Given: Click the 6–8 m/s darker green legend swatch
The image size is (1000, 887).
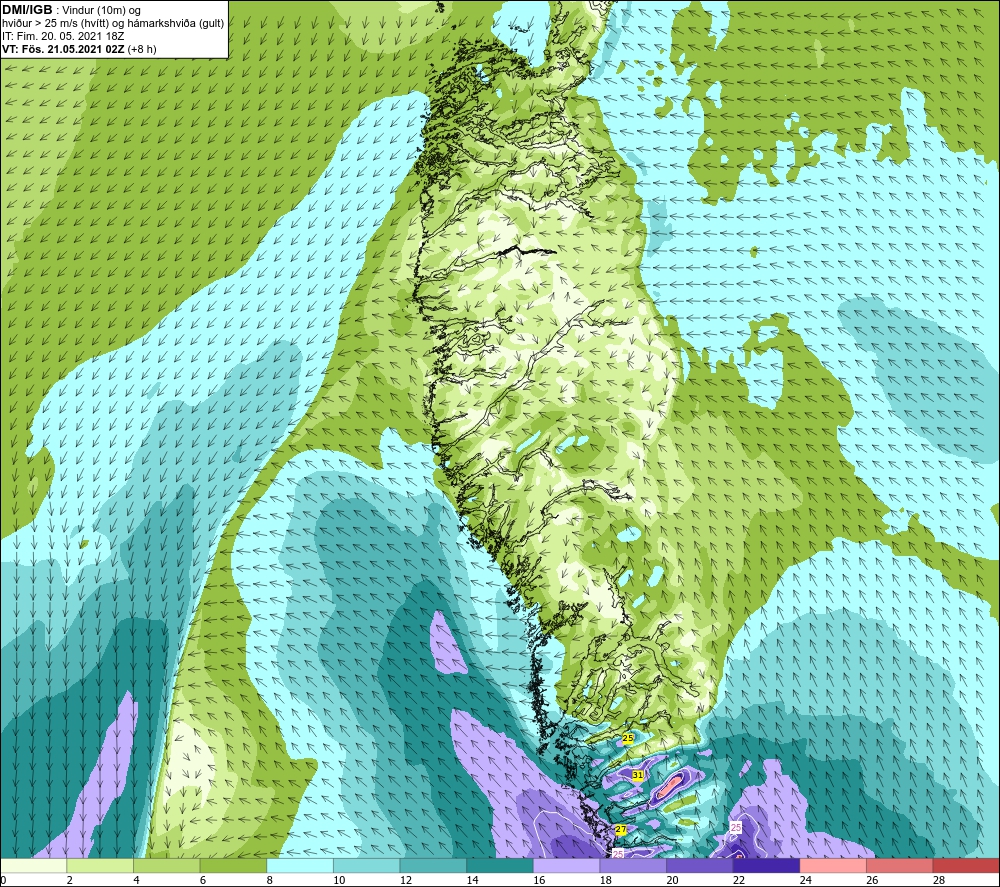Looking at the screenshot, I should [233, 865].
